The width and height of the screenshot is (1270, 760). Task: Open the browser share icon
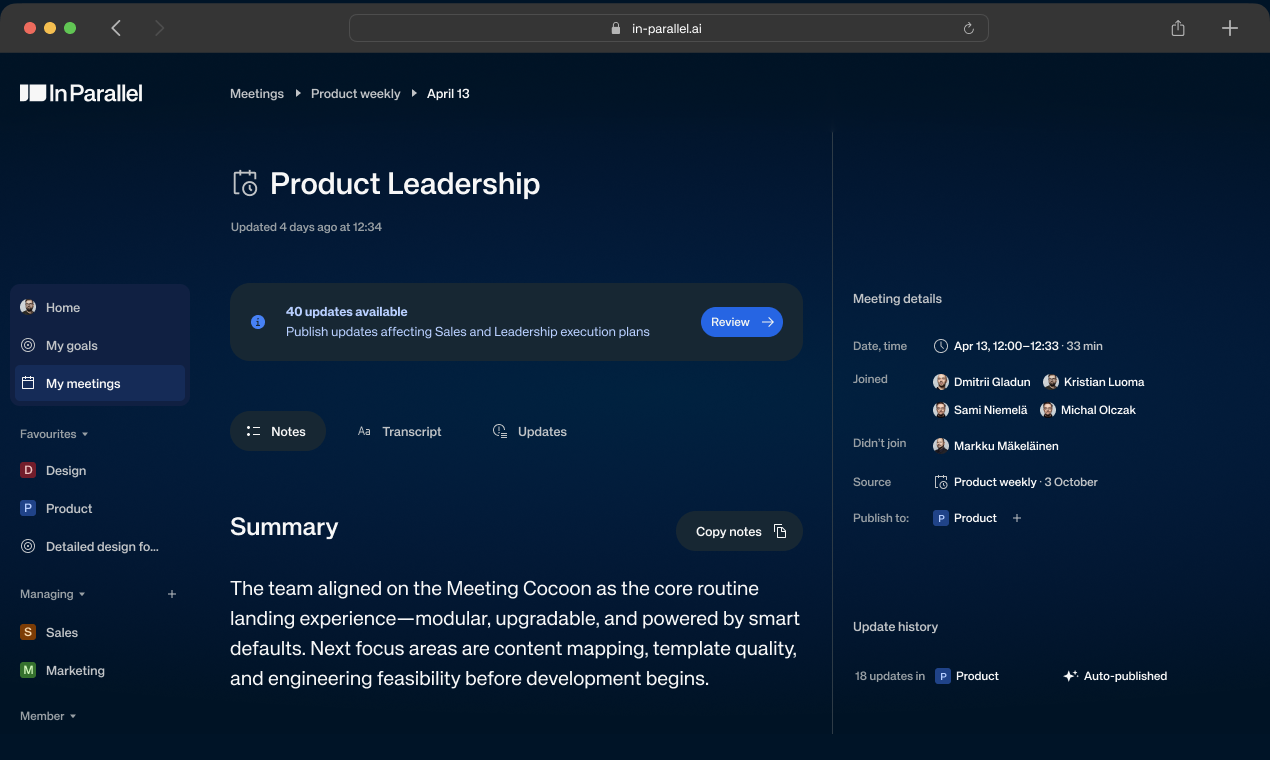(x=1178, y=28)
